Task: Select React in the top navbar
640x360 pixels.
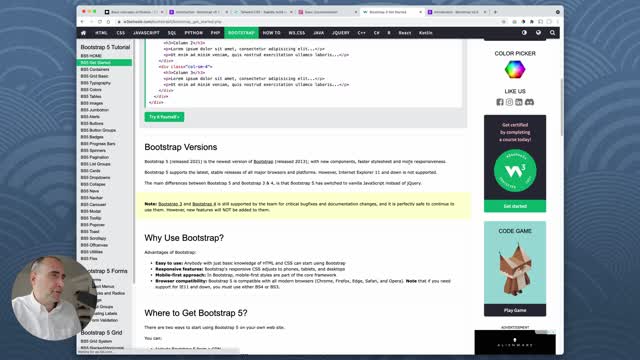Action: (x=405, y=33)
